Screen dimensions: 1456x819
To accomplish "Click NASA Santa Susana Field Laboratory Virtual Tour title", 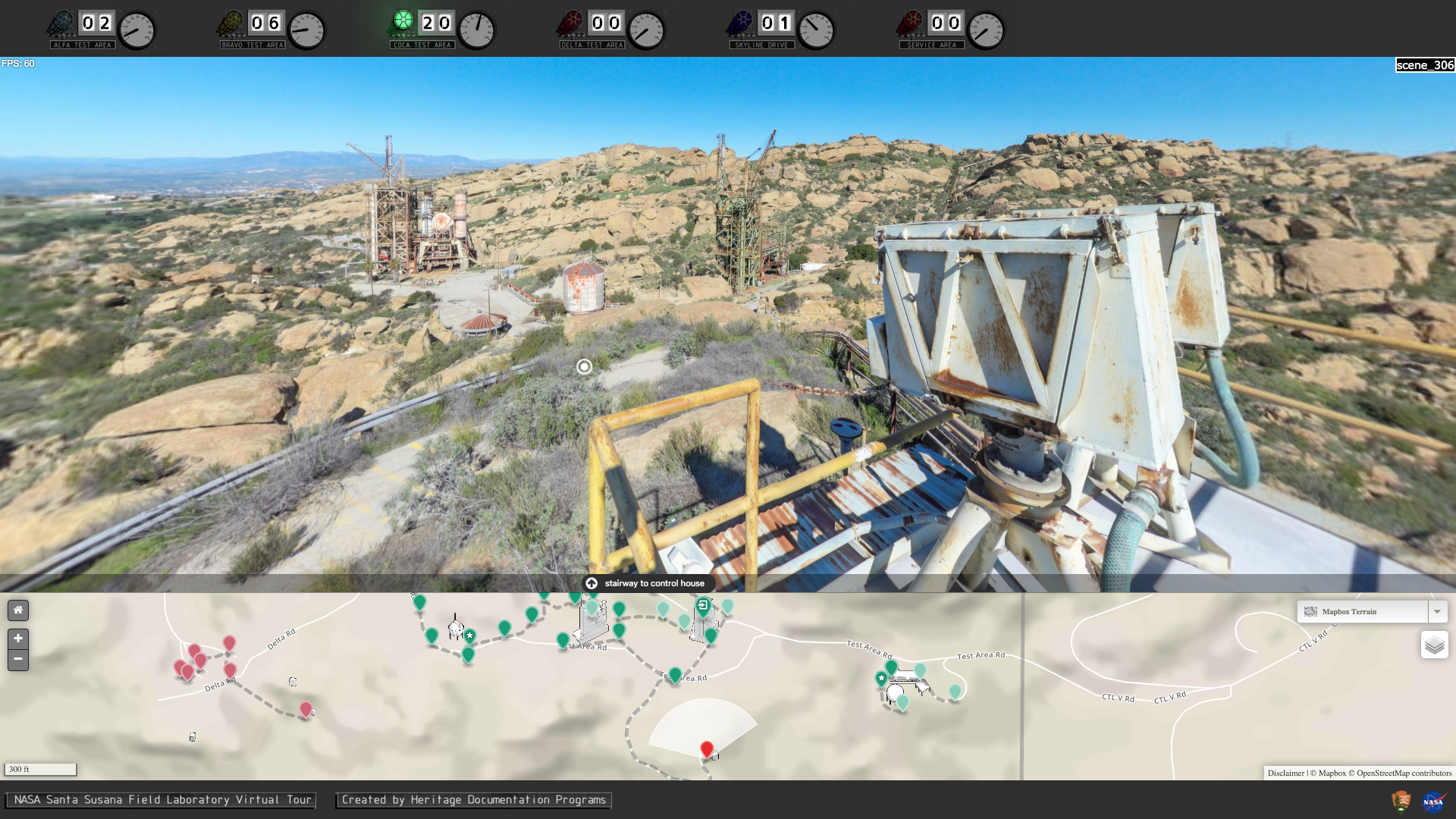I will tap(162, 800).
